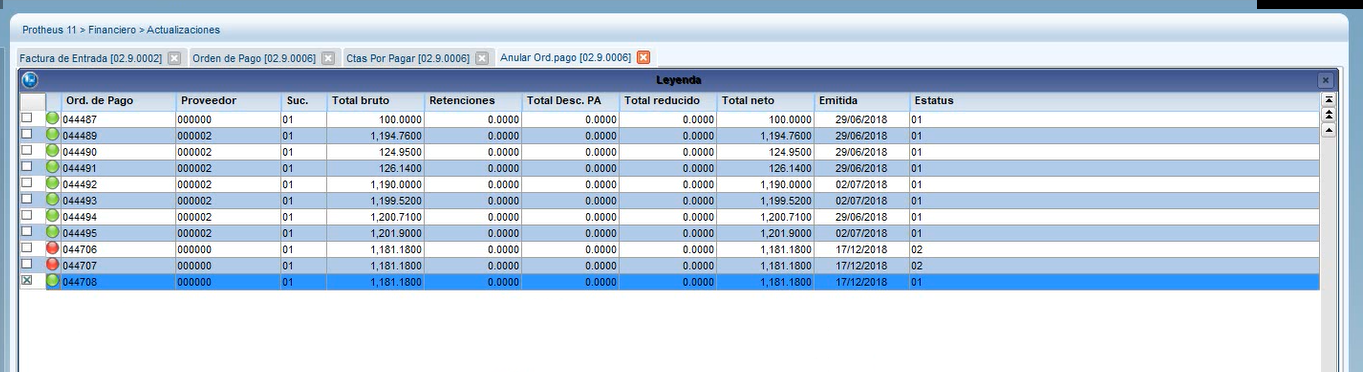The width and height of the screenshot is (1363, 372).
Task: Sort by Proveedor column header
Action: coord(228,101)
